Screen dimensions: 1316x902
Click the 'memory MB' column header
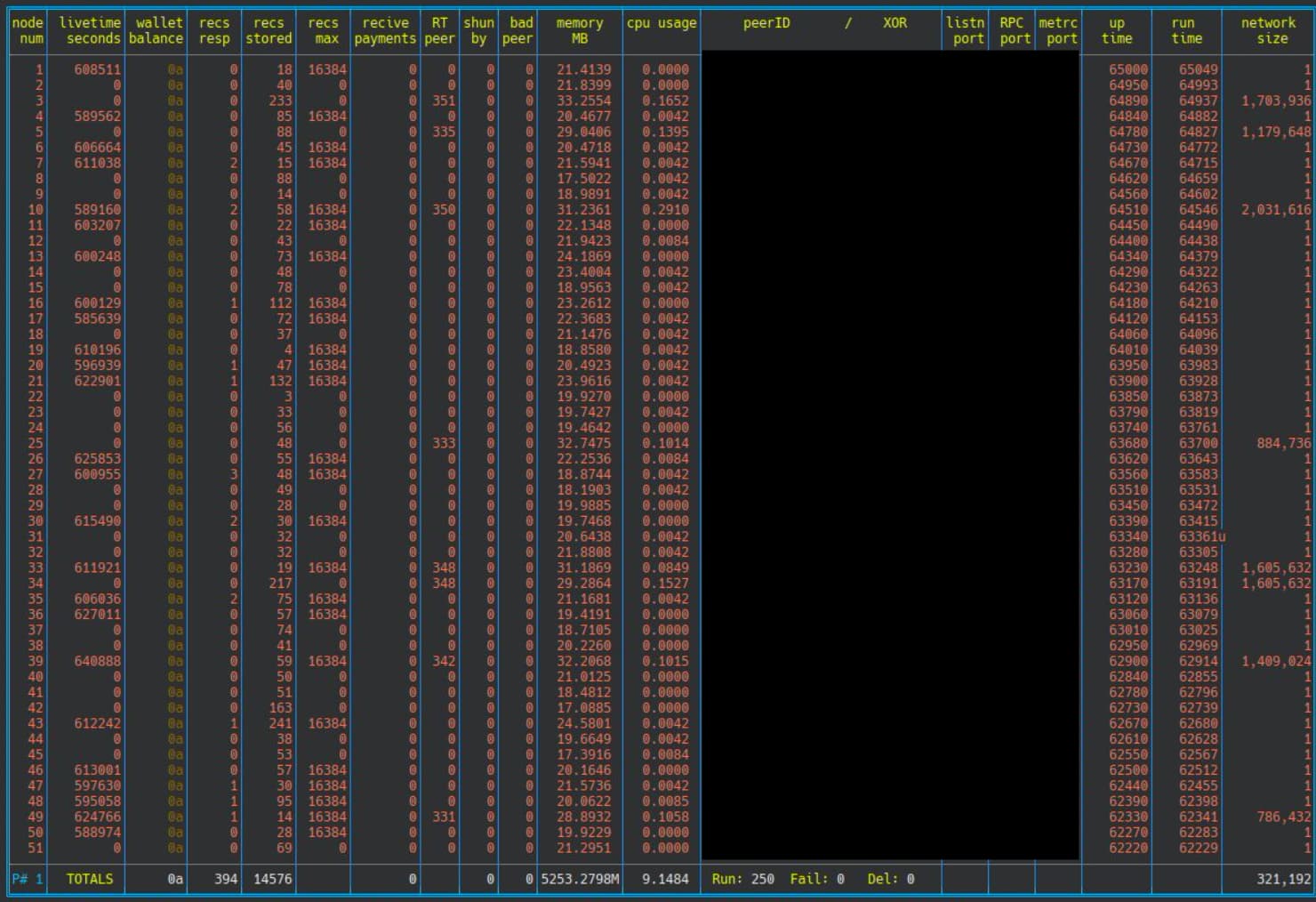tap(580, 30)
